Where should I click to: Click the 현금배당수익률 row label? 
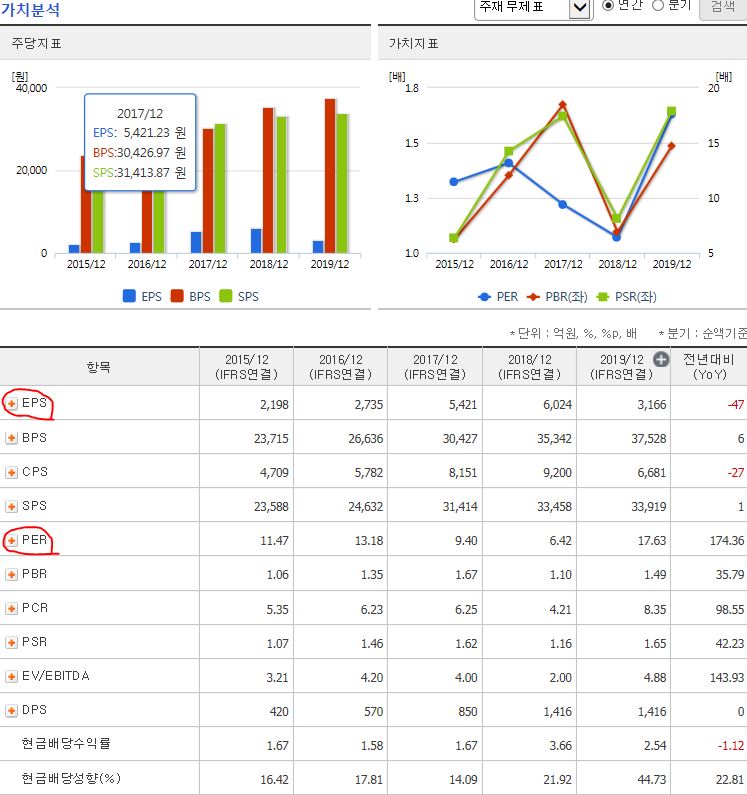pyautogui.click(x=66, y=743)
